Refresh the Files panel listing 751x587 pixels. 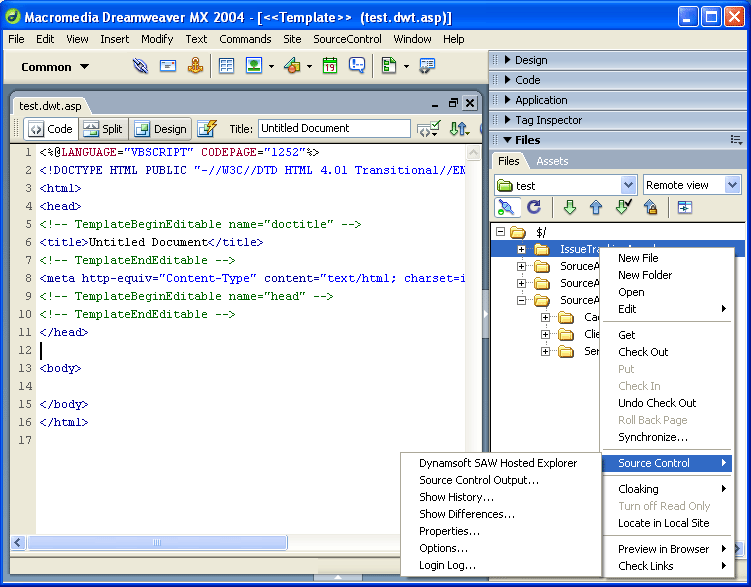coord(534,207)
